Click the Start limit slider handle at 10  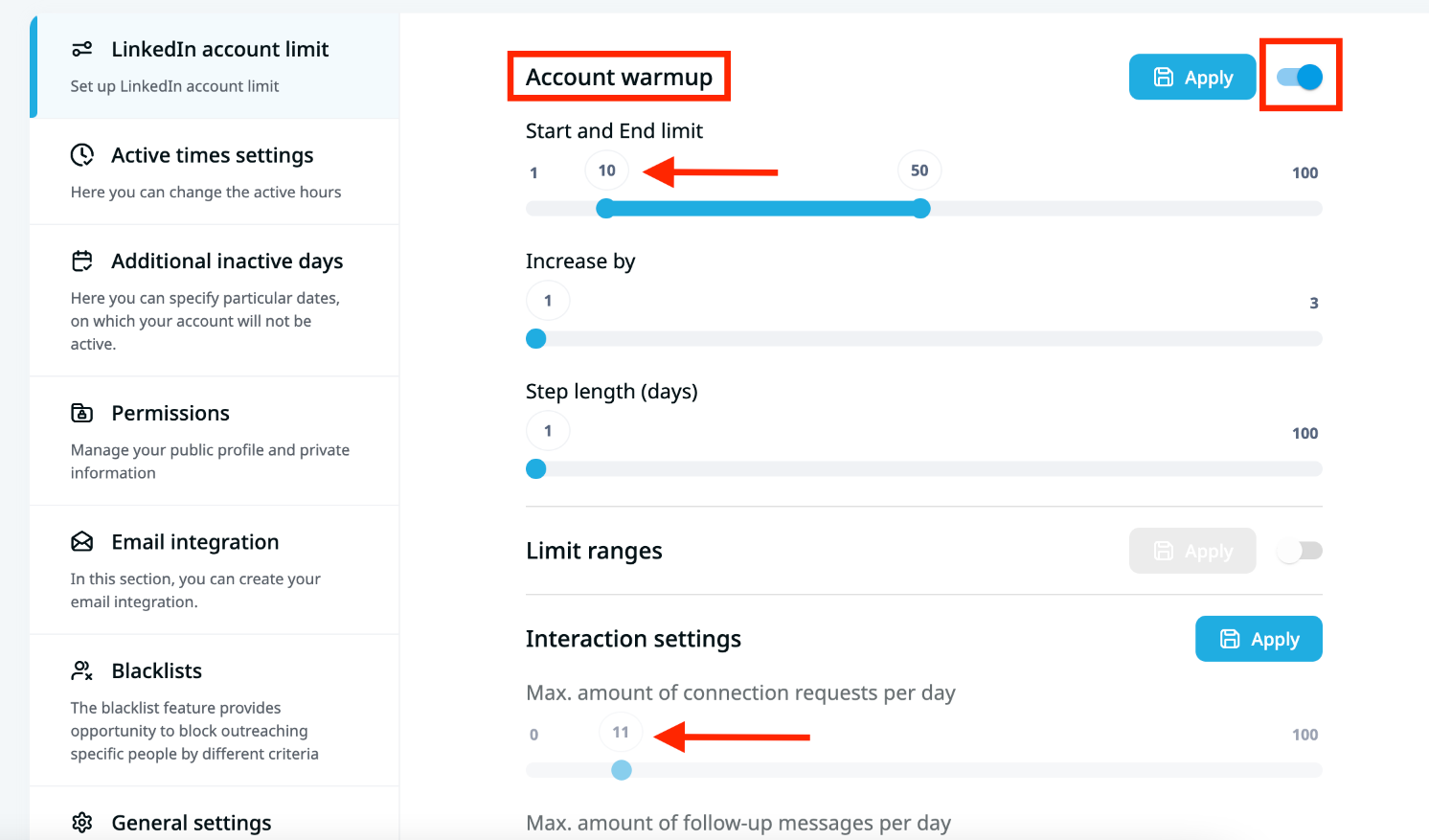605,209
